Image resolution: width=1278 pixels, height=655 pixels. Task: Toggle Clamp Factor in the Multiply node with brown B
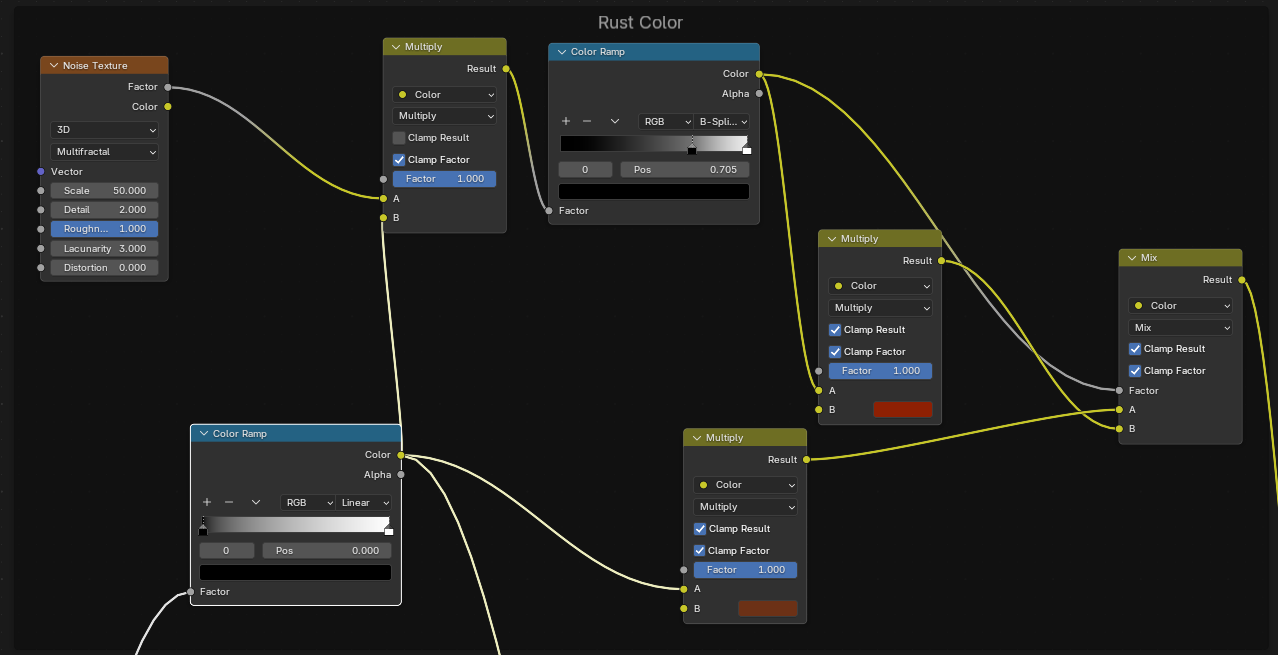click(x=700, y=551)
